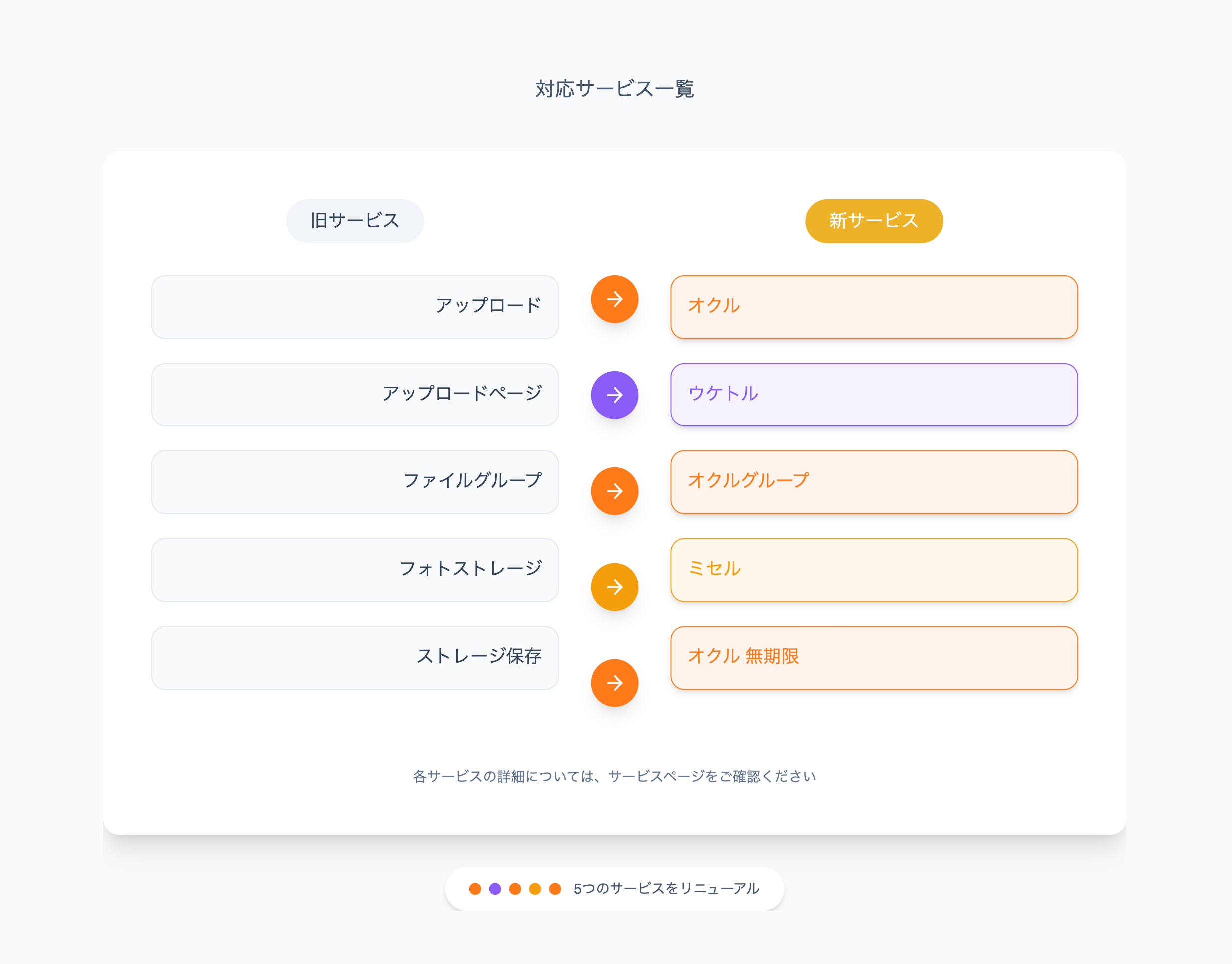Click the orange arrow beside アップロード
The height and width of the screenshot is (964, 1232).
pyautogui.click(x=615, y=299)
